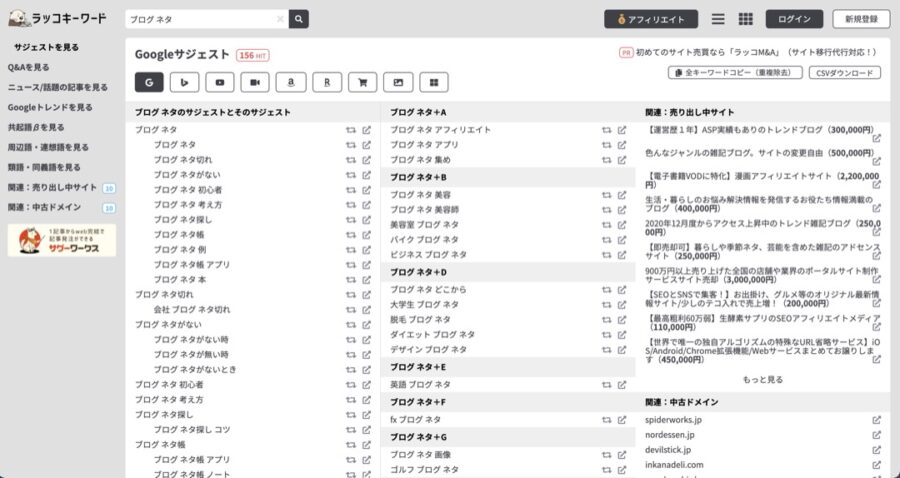Open 関連：中古ドメイン in sidebar

coord(44,207)
